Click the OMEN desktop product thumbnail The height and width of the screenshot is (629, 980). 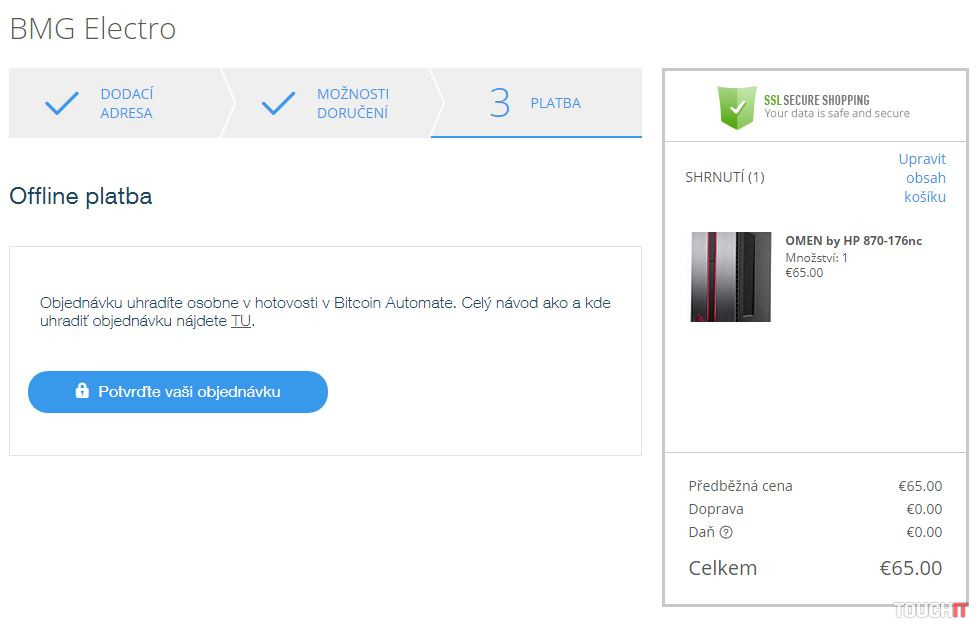(x=730, y=277)
